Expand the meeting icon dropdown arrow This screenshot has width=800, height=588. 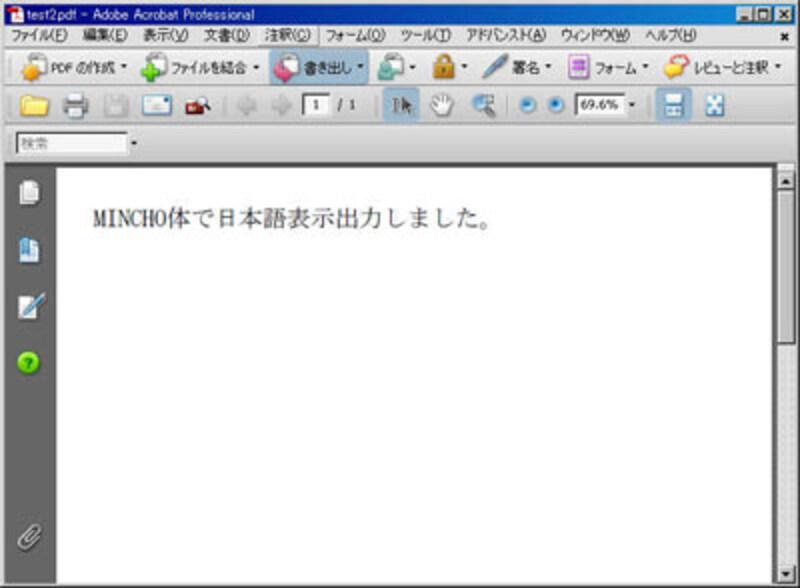point(412,67)
